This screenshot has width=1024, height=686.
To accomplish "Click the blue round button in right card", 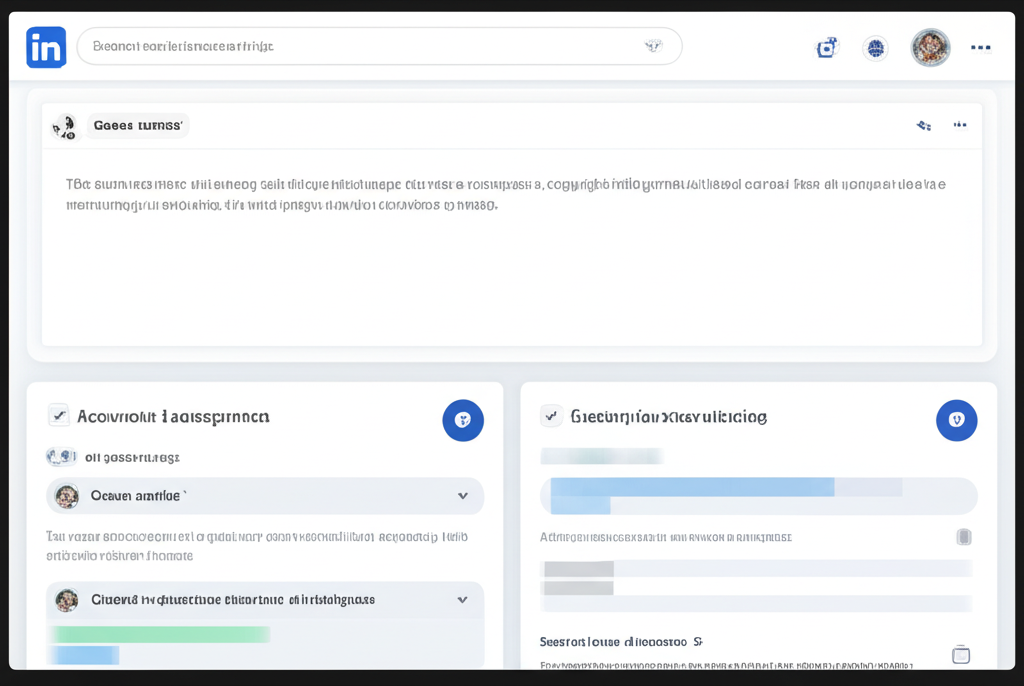I will (957, 420).
